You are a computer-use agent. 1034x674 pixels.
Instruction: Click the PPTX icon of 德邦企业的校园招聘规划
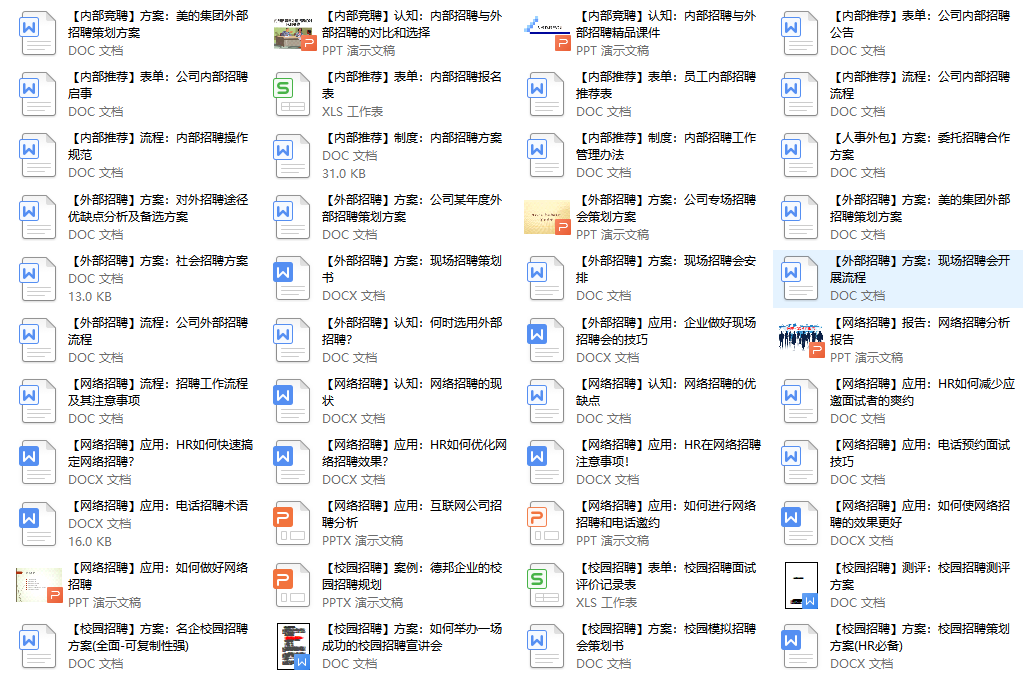pos(292,586)
